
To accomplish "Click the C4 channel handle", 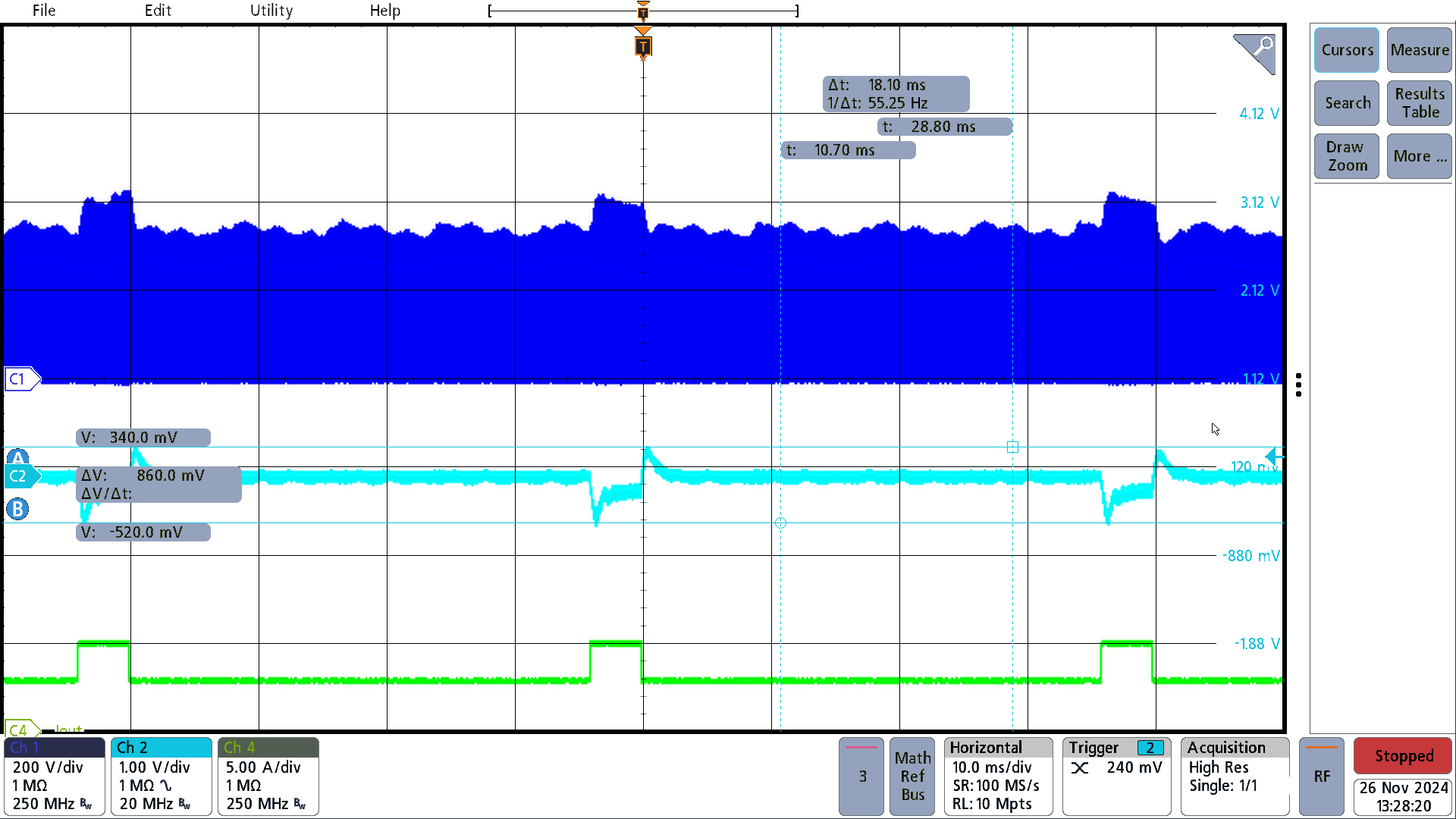I will tap(21, 730).
